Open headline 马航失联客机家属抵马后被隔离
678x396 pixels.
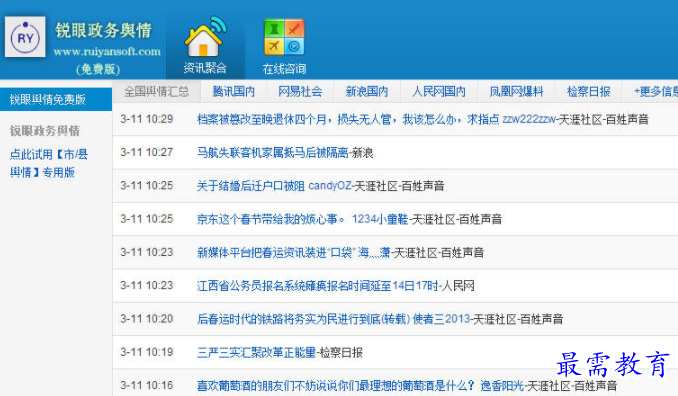coord(273,153)
